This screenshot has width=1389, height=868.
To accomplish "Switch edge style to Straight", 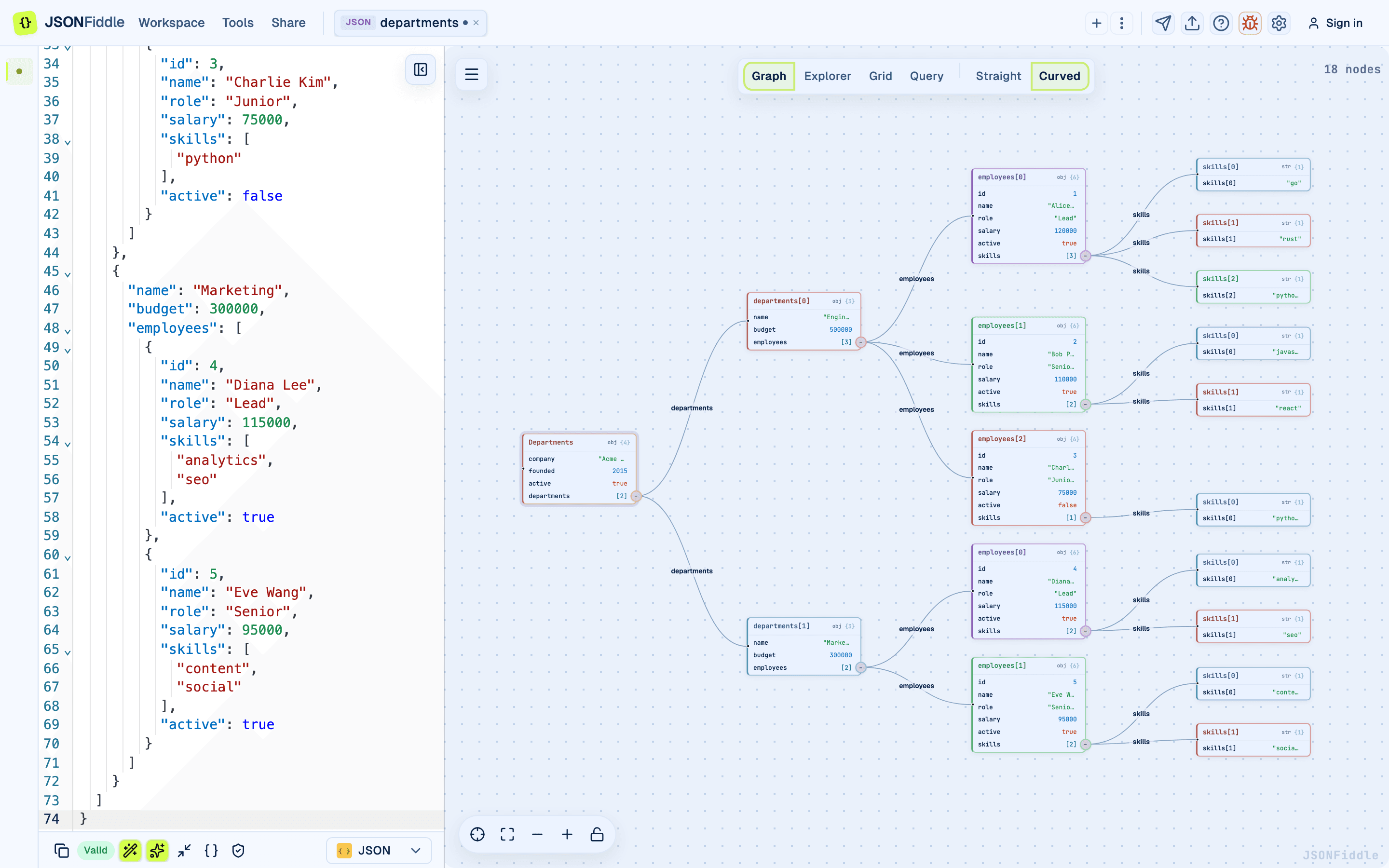I will (998, 76).
